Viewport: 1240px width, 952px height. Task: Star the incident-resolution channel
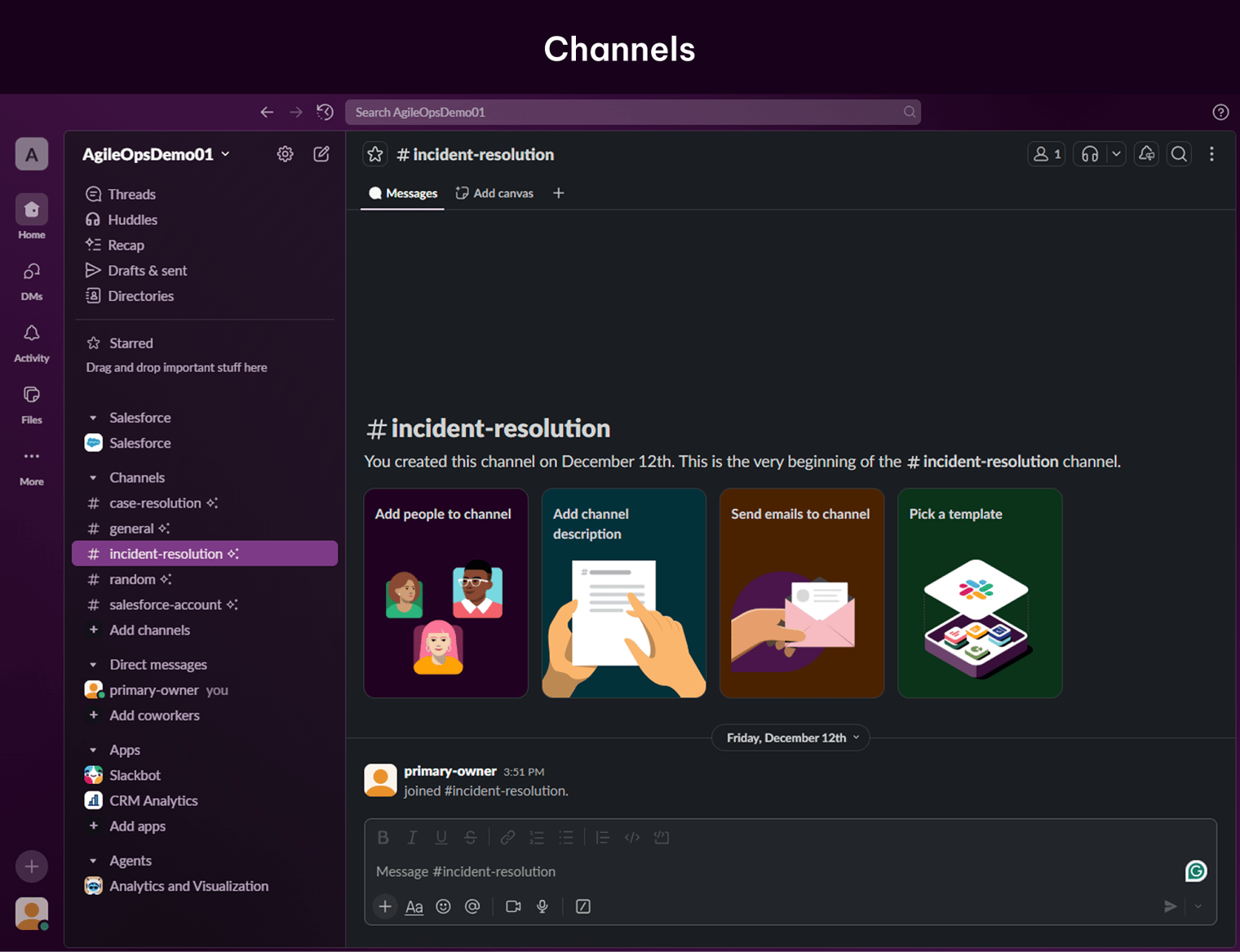374,154
